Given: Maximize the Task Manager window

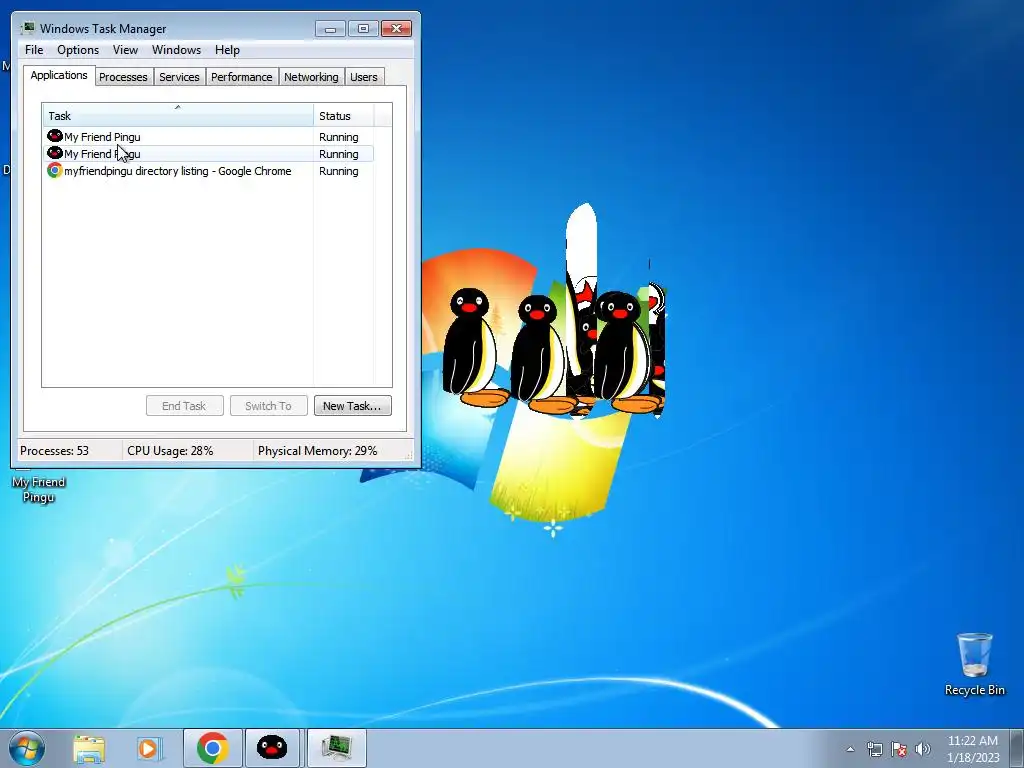Looking at the screenshot, I should point(363,29).
